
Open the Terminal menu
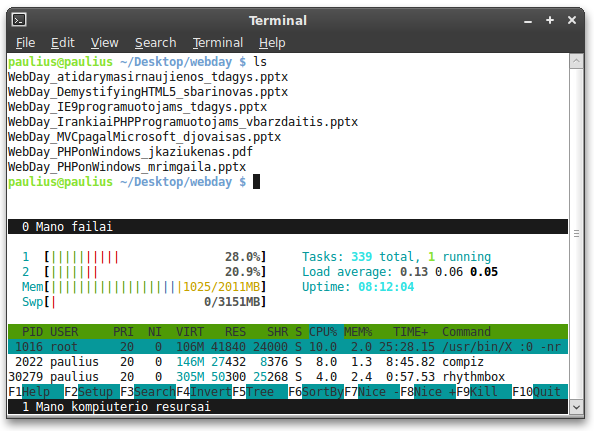click(218, 43)
